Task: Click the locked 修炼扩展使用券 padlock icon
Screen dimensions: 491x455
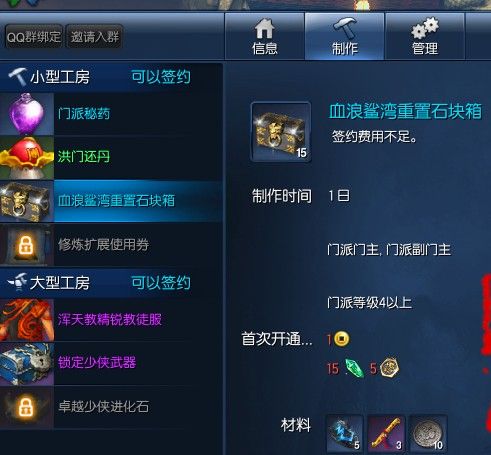Action: (x=27, y=245)
